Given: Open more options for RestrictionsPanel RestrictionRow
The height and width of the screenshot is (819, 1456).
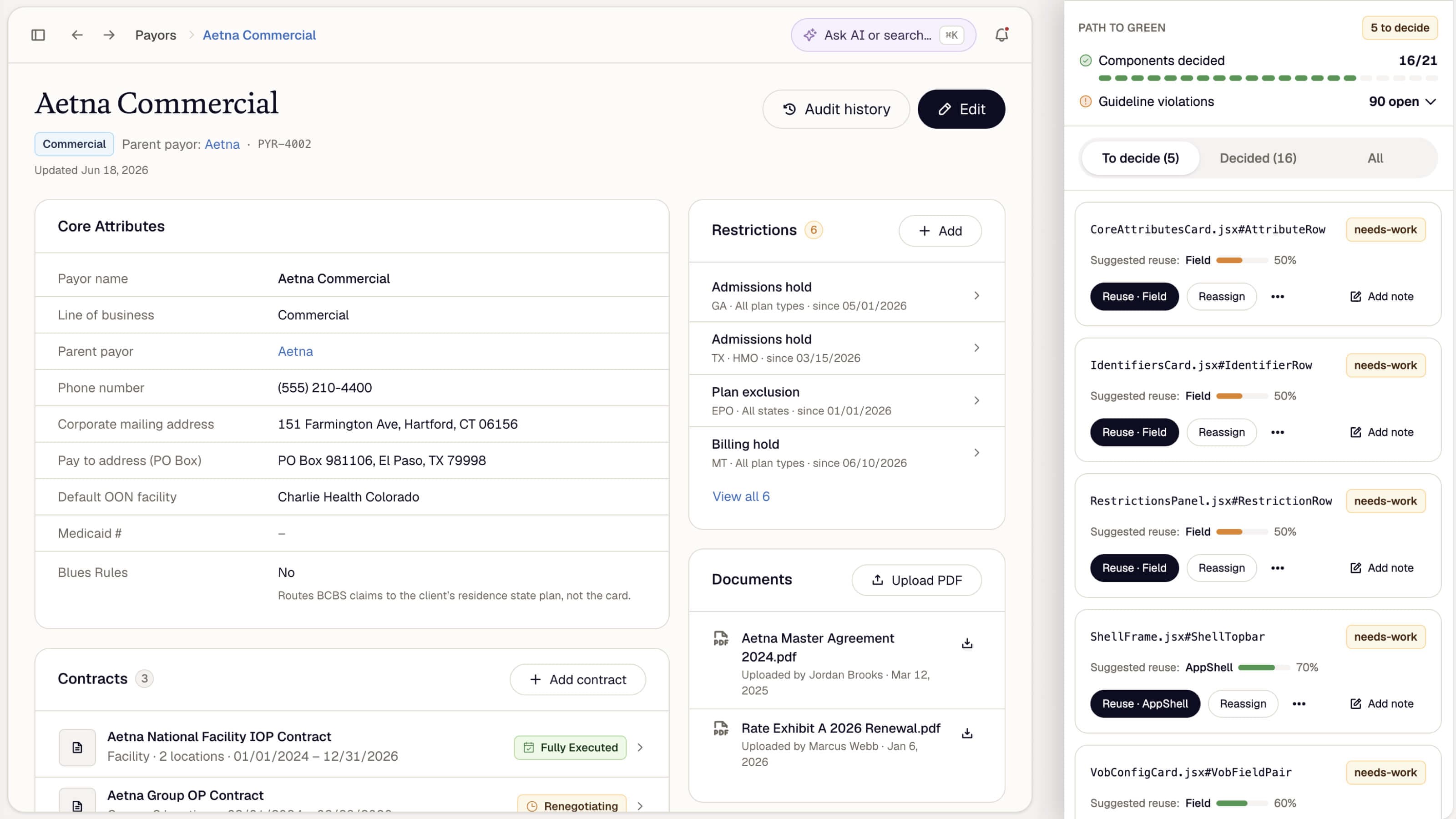Looking at the screenshot, I should point(1277,568).
